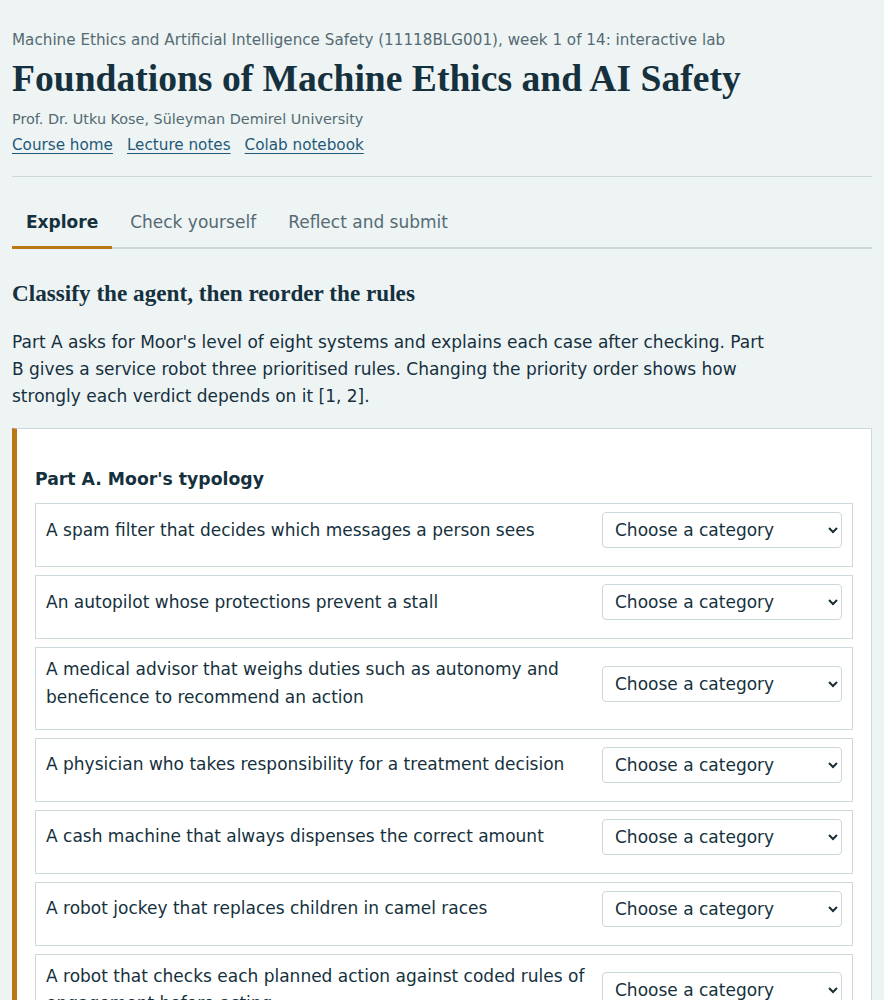Choose a category for the autopilot

click(722, 602)
